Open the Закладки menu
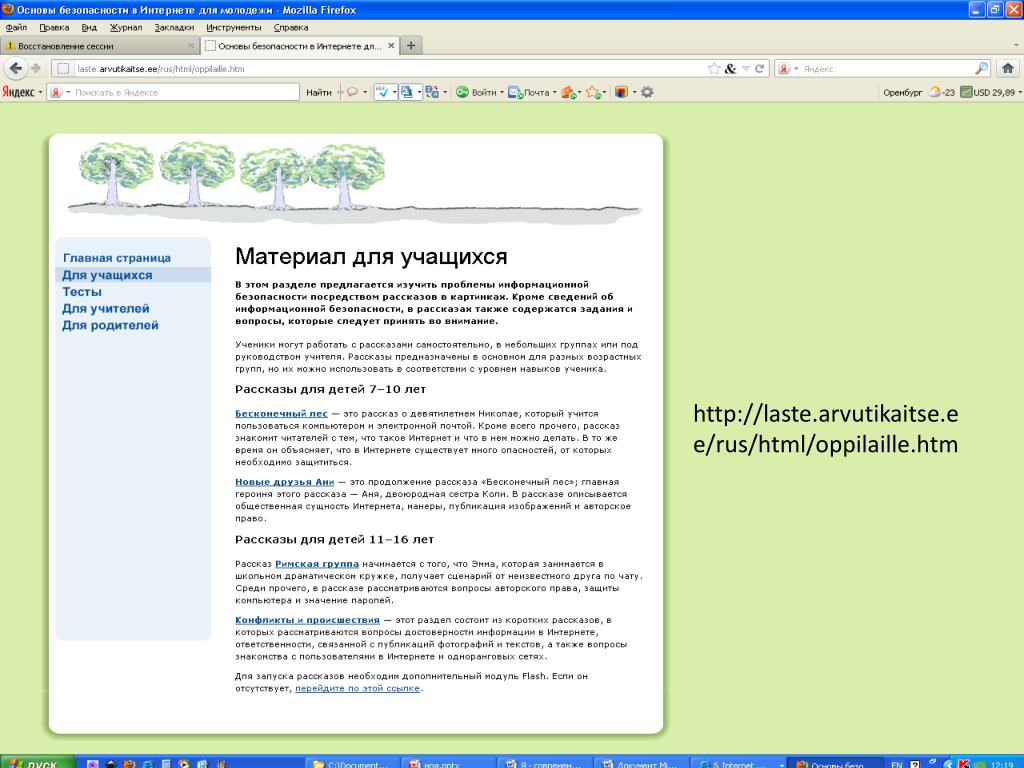Viewport: 1024px width, 768px height. 174,27
